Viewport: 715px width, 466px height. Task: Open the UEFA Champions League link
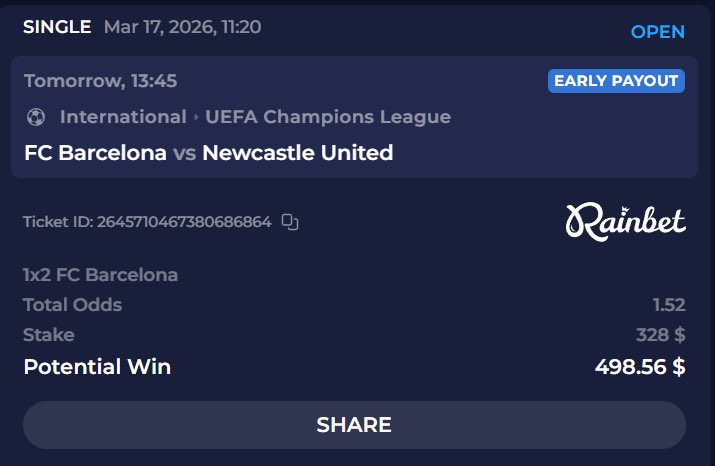coord(328,117)
